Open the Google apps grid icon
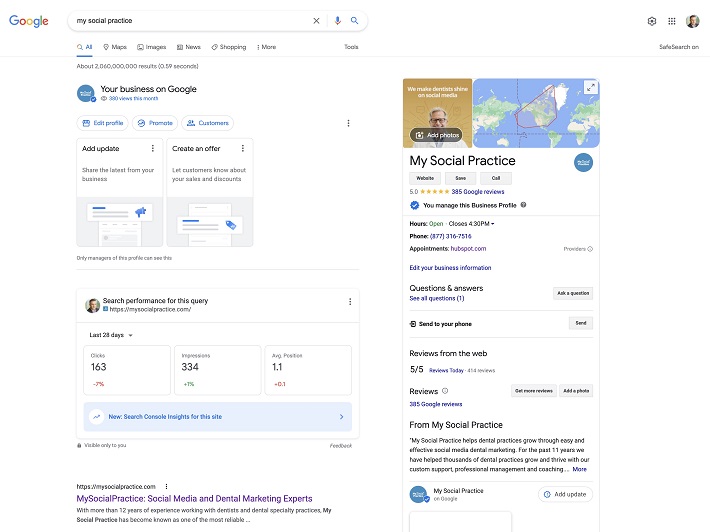710x532 pixels. pos(672,21)
